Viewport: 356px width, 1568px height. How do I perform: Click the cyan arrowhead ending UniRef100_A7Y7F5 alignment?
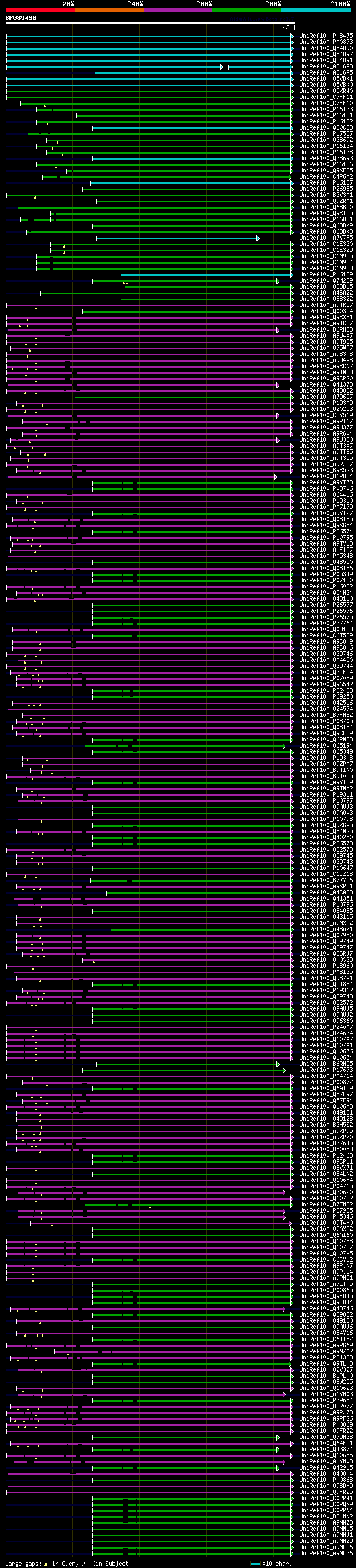coord(258,238)
